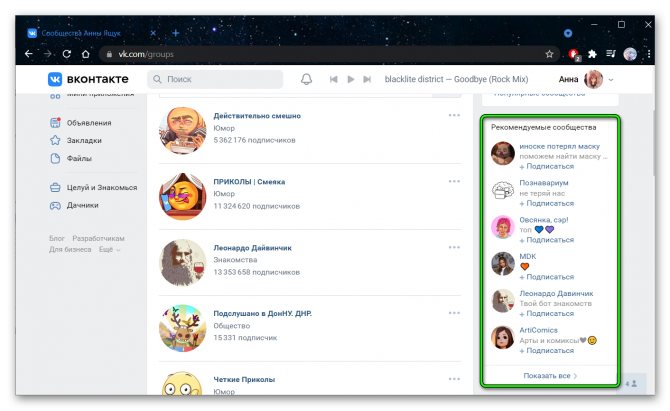The width and height of the screenshot is (670, 411).
Task: Open options for Действительно смешно
Action: pos(454,115)
